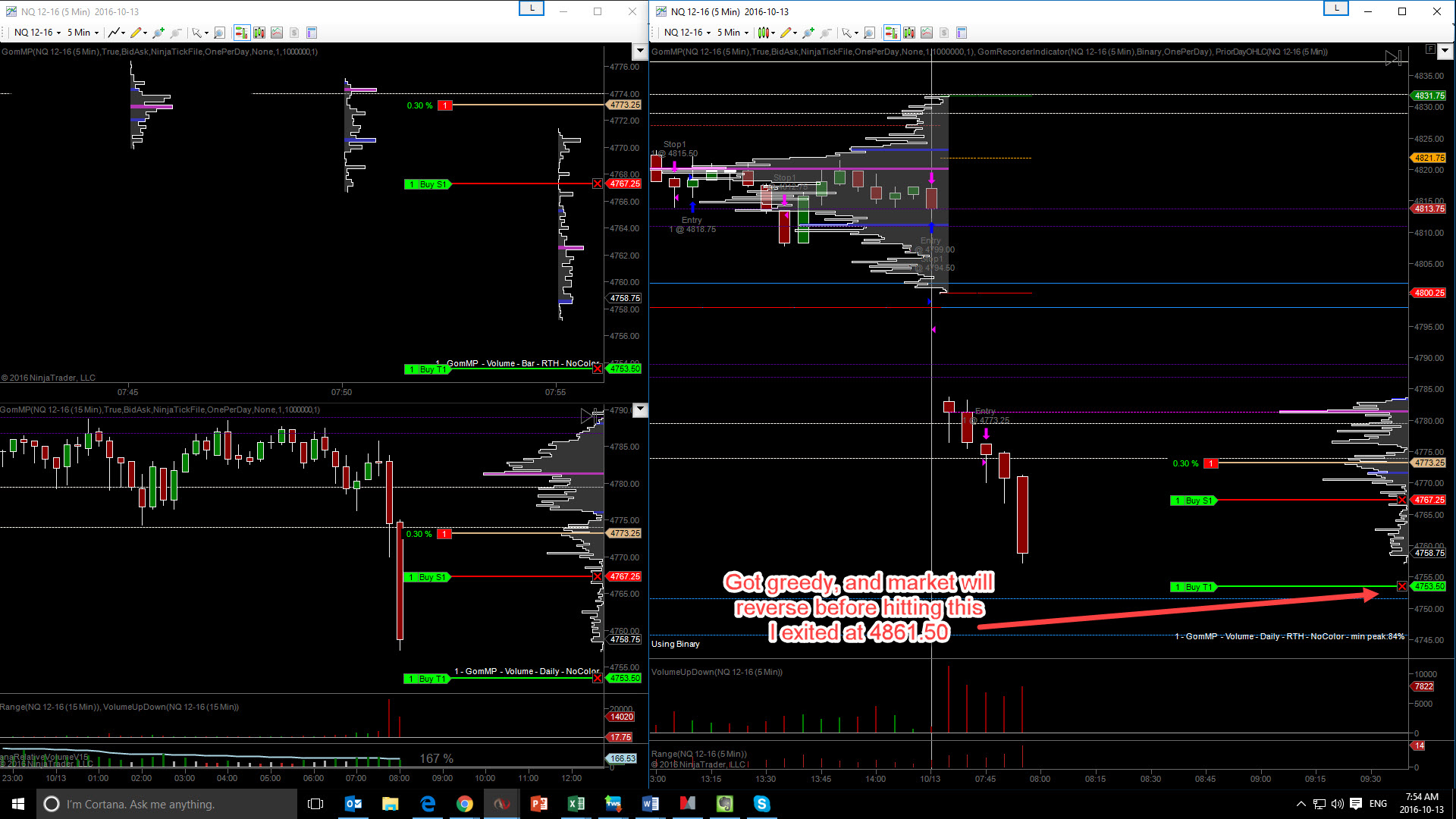This screenshot has height=819, width=1456.
Task: Click the Cortana search box
Action: point(167,804)
